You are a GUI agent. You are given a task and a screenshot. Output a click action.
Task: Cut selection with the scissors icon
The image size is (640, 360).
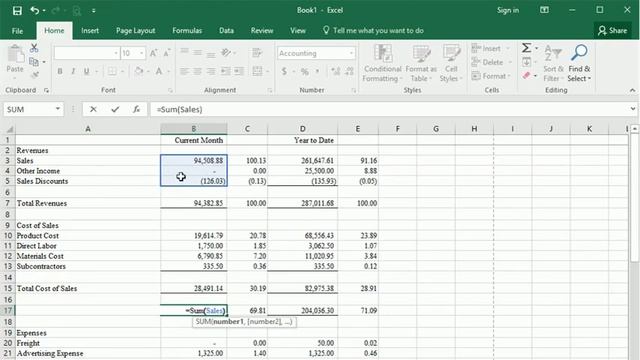click(x=34, y=48)
